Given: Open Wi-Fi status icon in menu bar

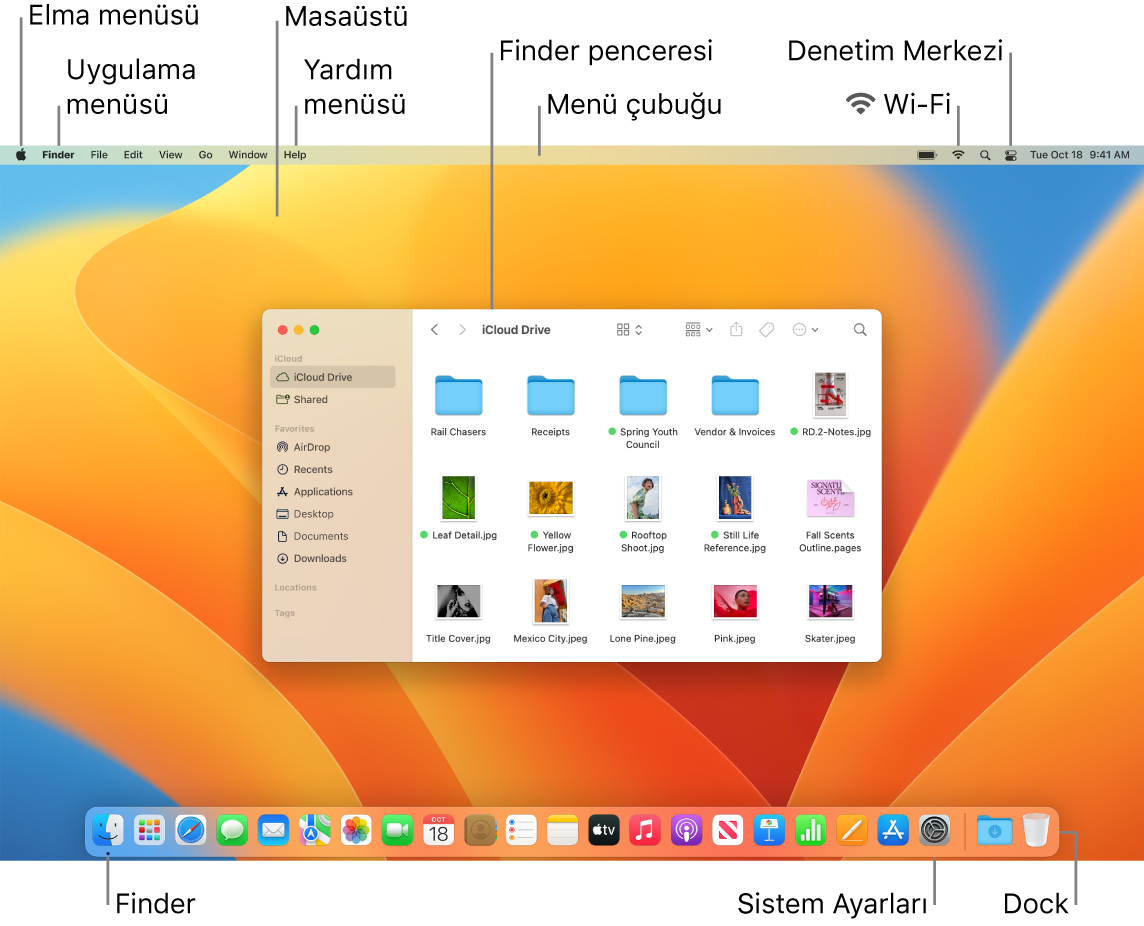Looking at the screenshot, I should point(958,155).
